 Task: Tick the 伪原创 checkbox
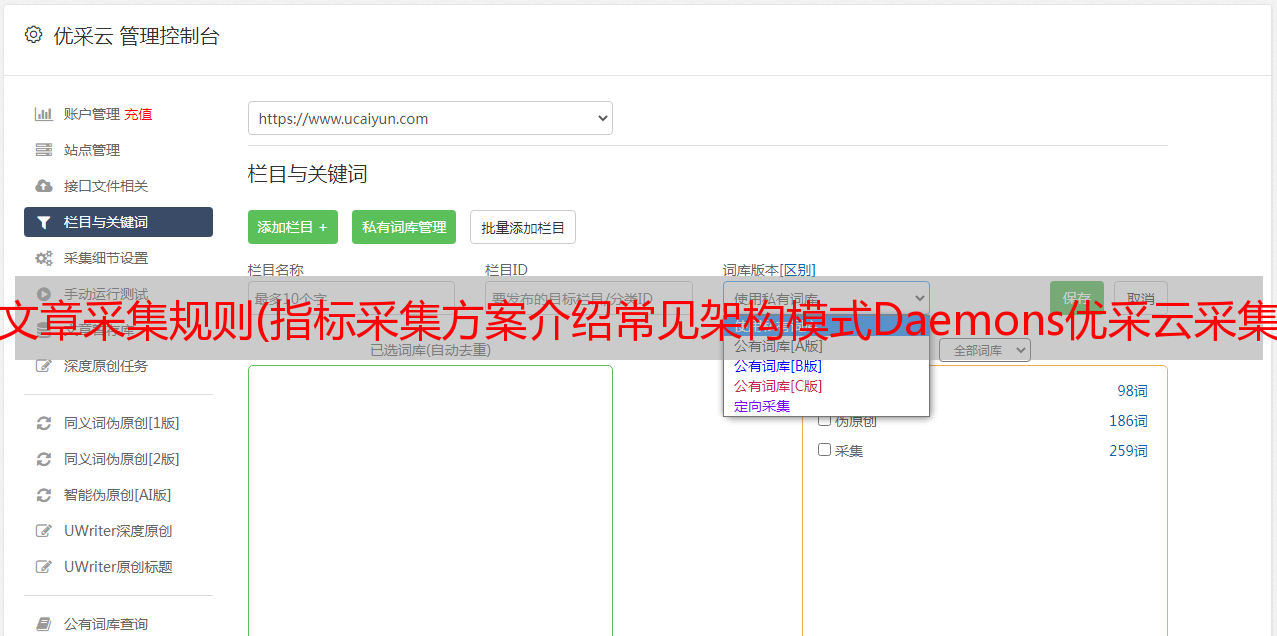coord(825,420)
